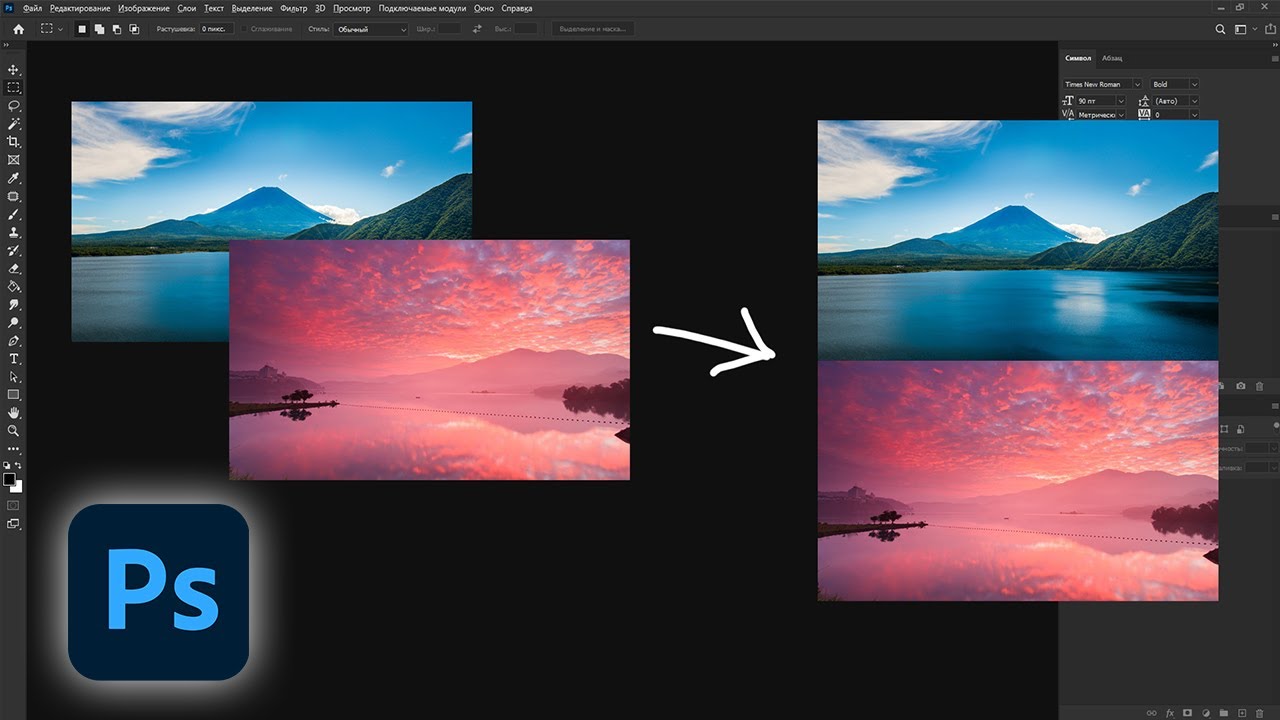Viewport: 1280px width, 720px height.
Task: Click the Выделение и маска button
Action: [593, 29]
